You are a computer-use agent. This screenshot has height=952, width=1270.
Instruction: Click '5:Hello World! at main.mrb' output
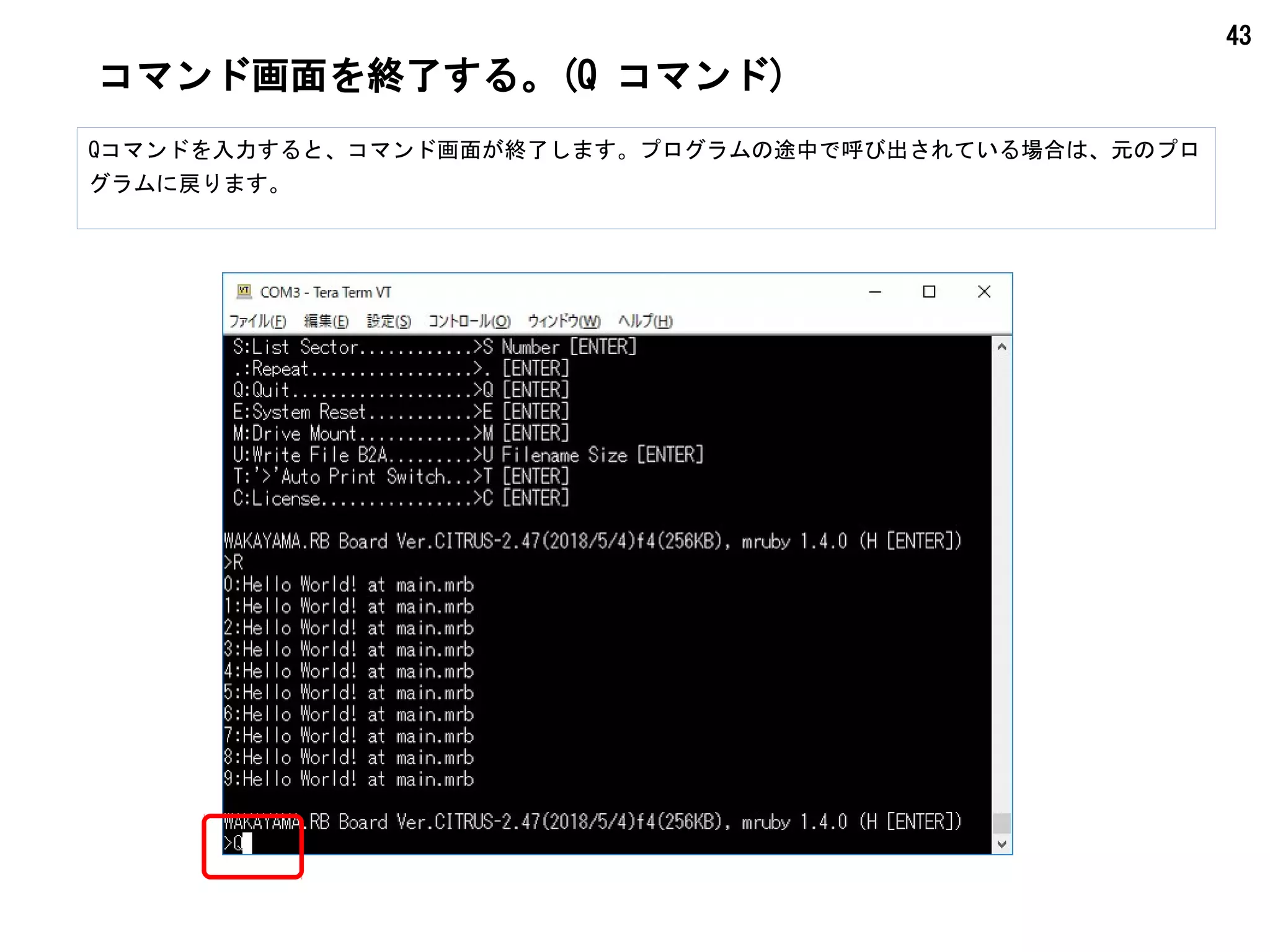click(x=349, y=692)
